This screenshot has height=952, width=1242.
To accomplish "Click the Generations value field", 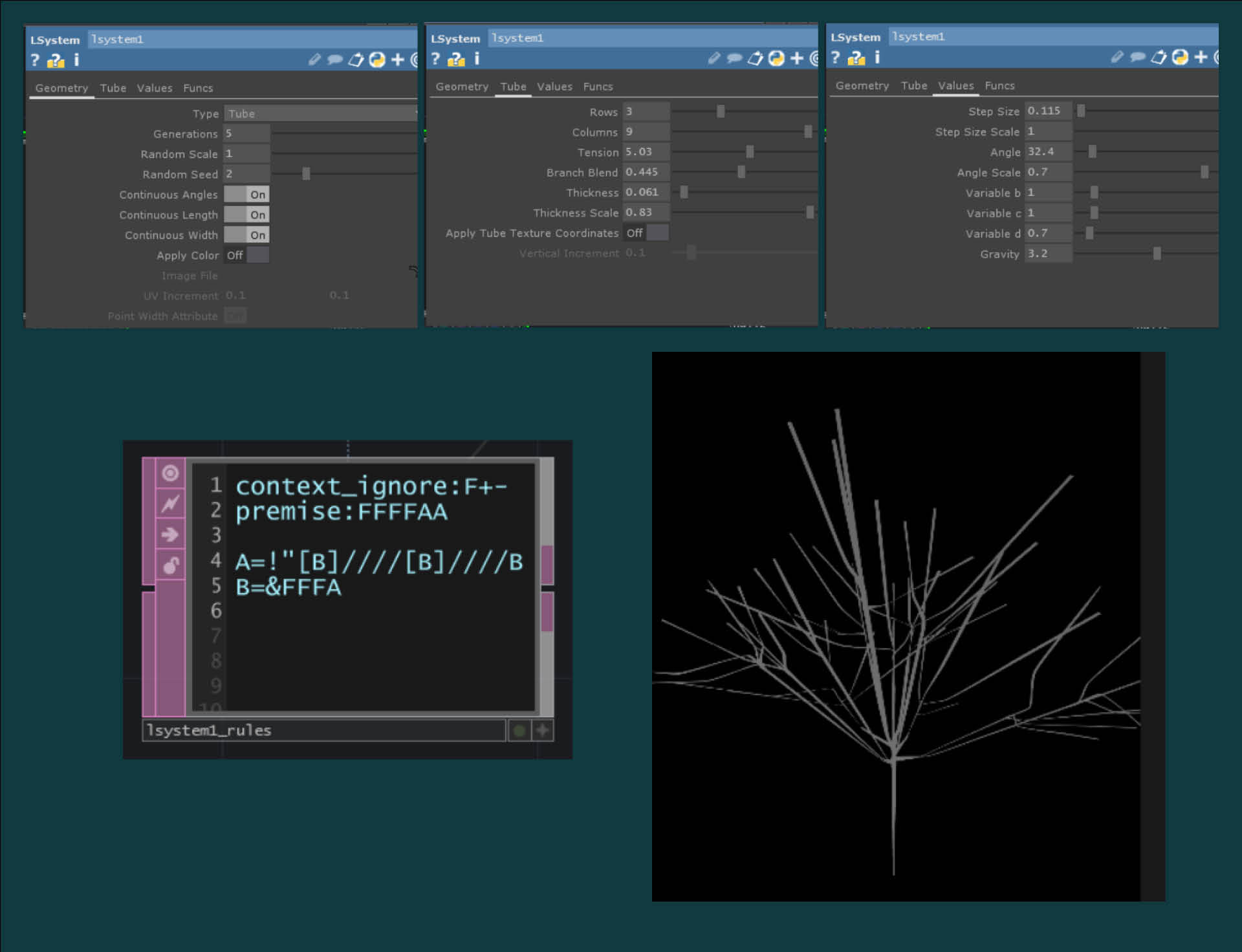I will click(x=246, y=134).
